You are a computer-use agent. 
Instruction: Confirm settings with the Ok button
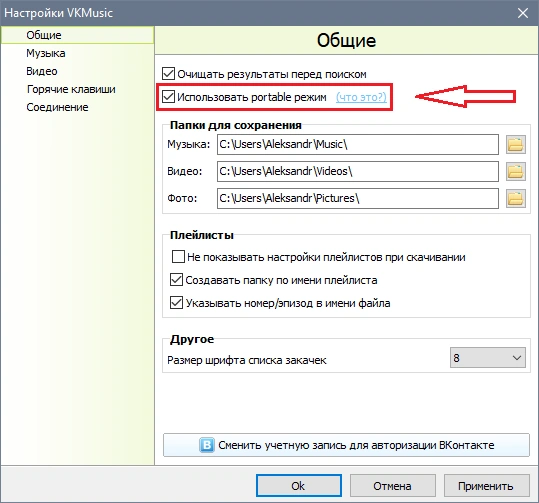(x=298, y=485)
